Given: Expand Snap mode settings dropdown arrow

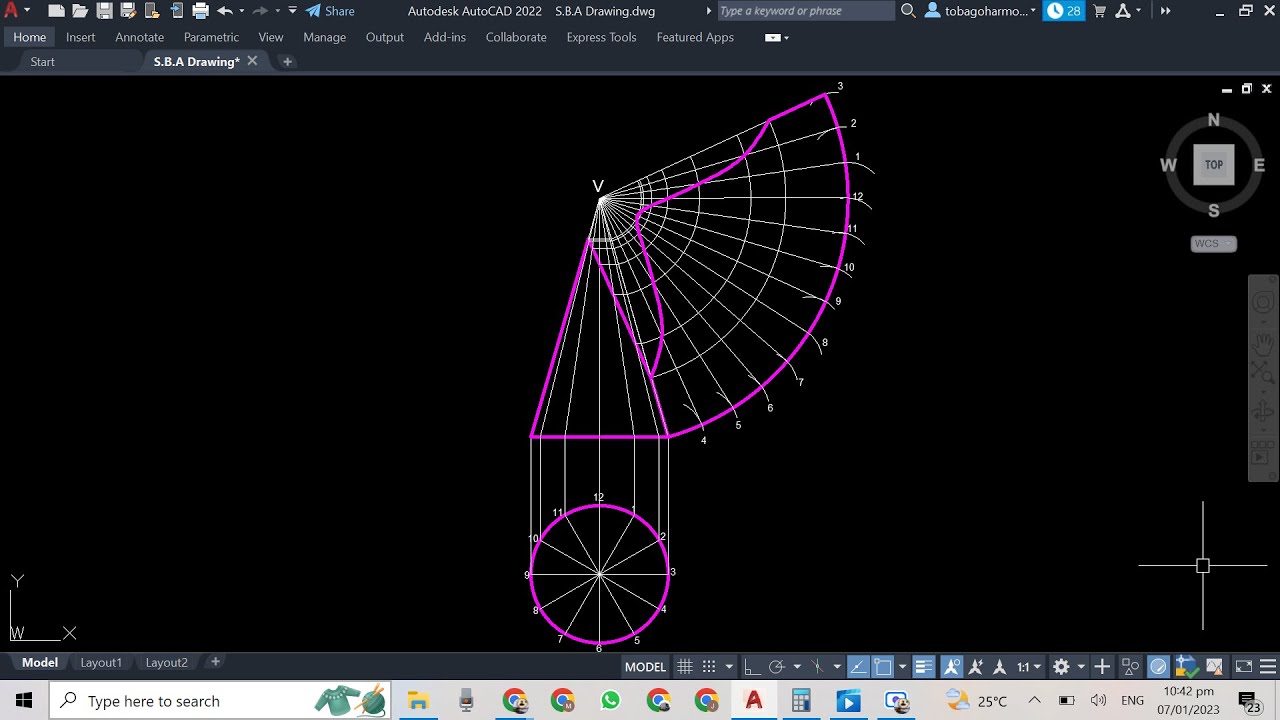Looking at the screenshot, I should 729,667.
